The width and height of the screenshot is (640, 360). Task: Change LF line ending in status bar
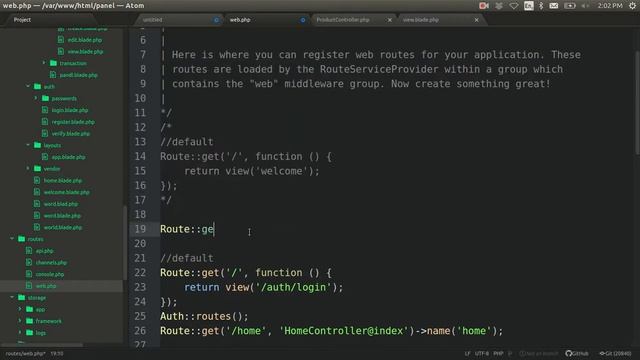click(467, 353)
